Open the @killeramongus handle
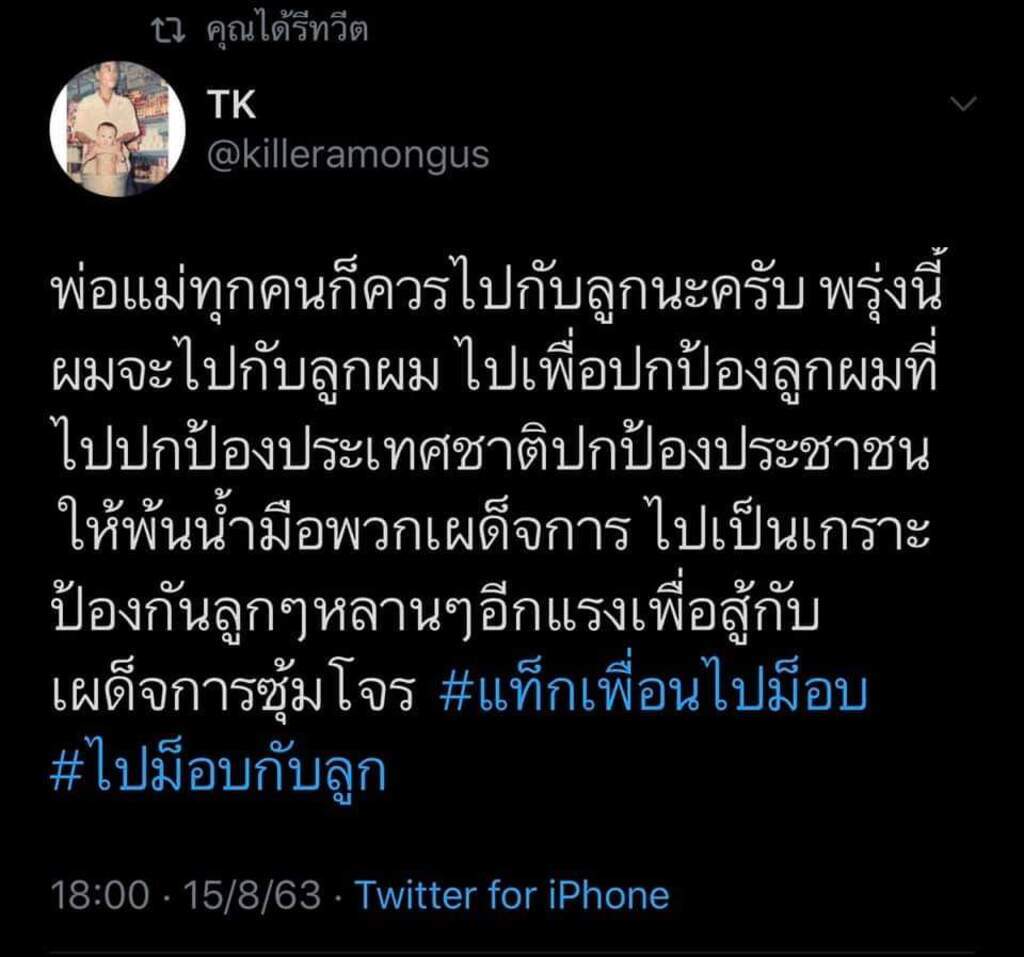The height and width of the screenshot is (957, 1024). 348,155
